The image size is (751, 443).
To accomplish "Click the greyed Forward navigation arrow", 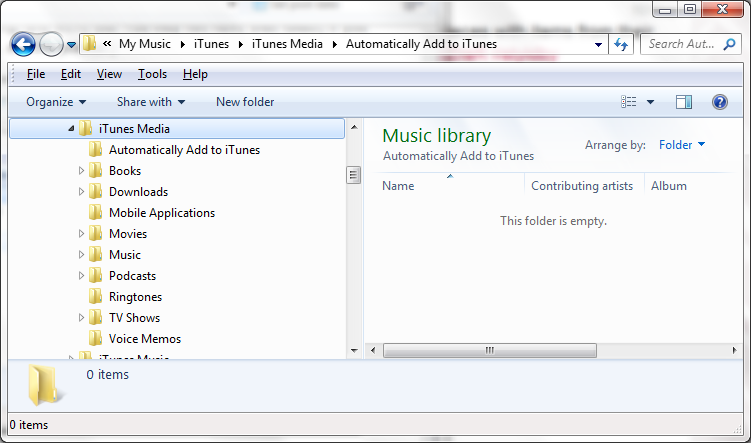I will [x=51, y=45].
